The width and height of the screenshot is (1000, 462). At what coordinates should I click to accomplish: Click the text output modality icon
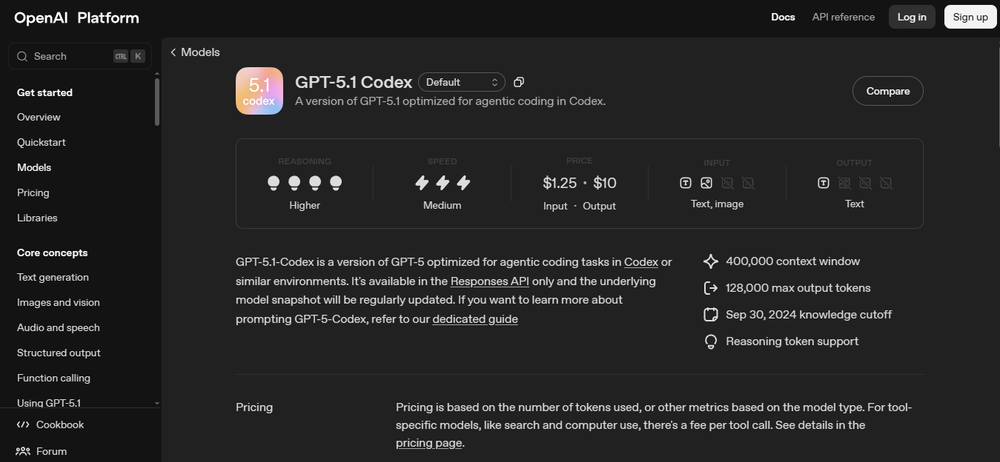pos(823,183)
